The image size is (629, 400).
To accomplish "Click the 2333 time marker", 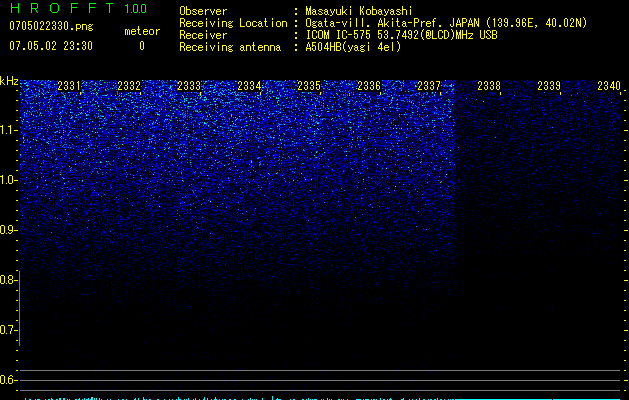I will [189, 86].
